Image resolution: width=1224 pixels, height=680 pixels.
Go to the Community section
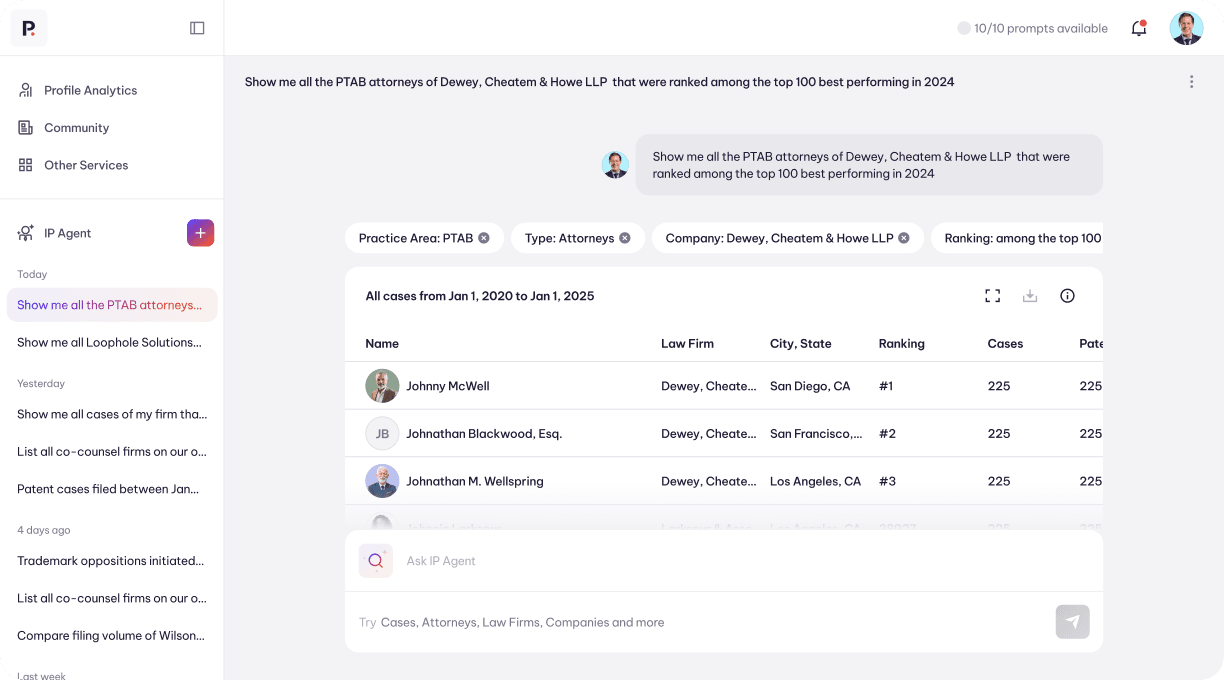76,128
